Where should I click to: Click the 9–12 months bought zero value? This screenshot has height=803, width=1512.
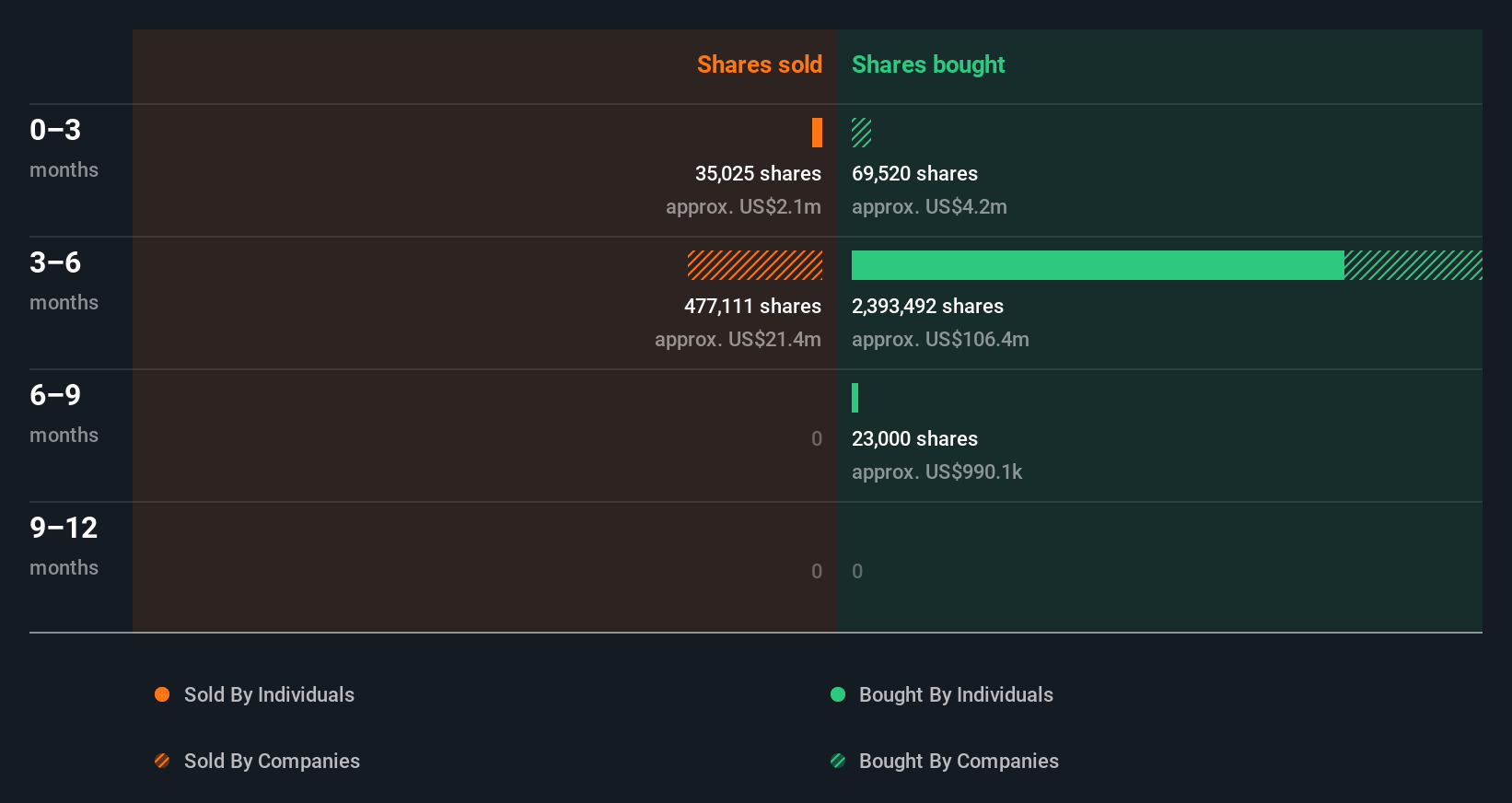tap(857, 572)
